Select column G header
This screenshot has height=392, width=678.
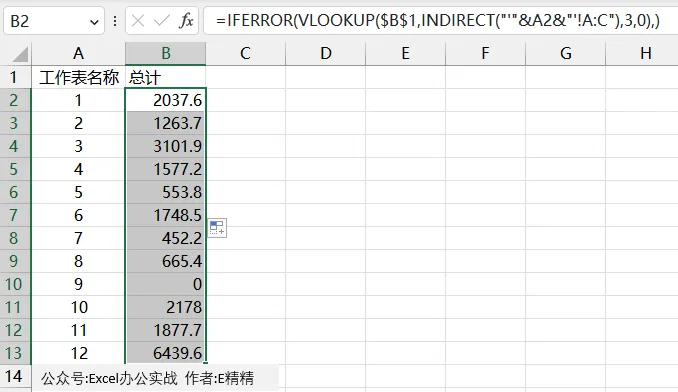(565, 54)
